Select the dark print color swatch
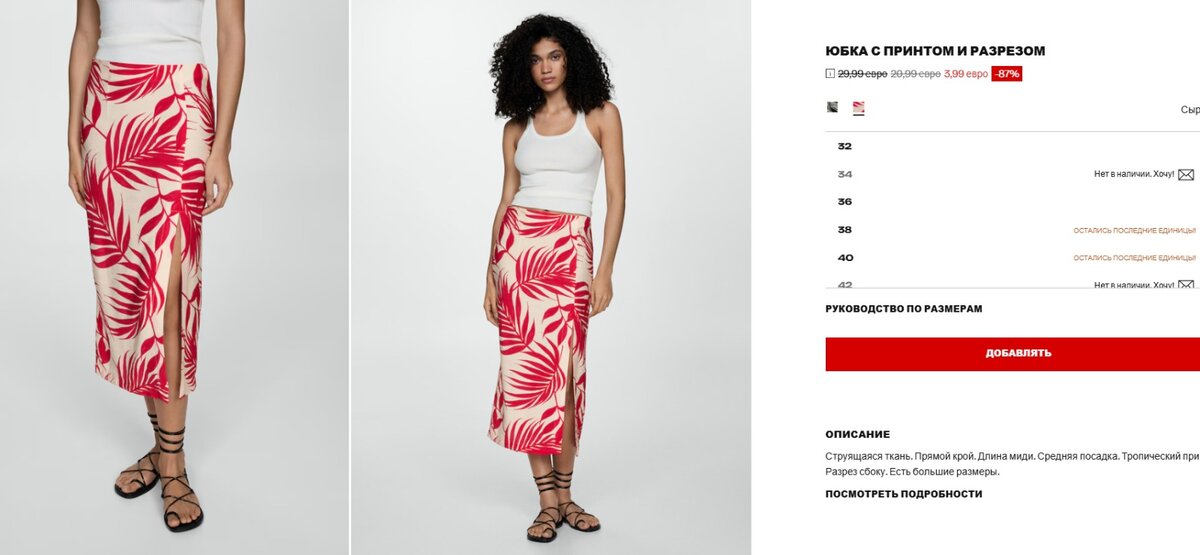Viewport: 1200px width, 555px height. (832, 107)
